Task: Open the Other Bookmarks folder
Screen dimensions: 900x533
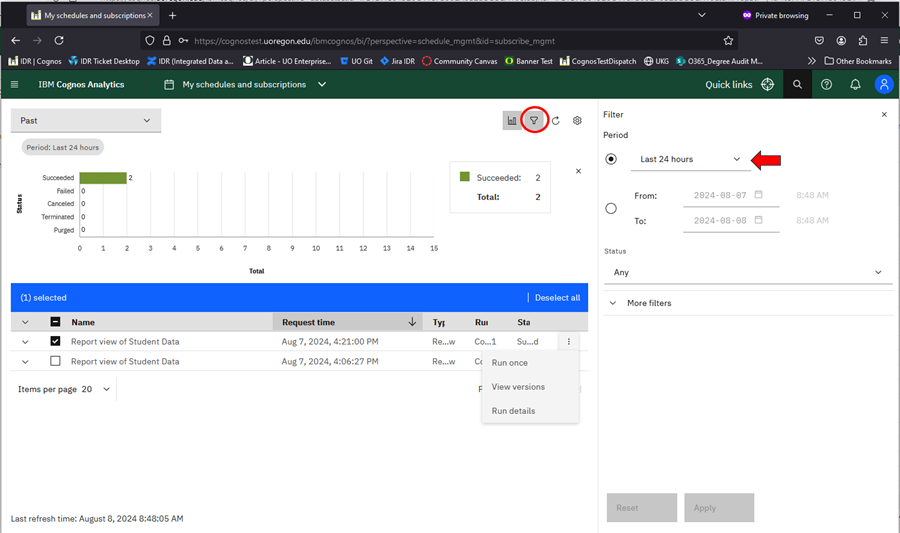Action: [x=858, y=61]
